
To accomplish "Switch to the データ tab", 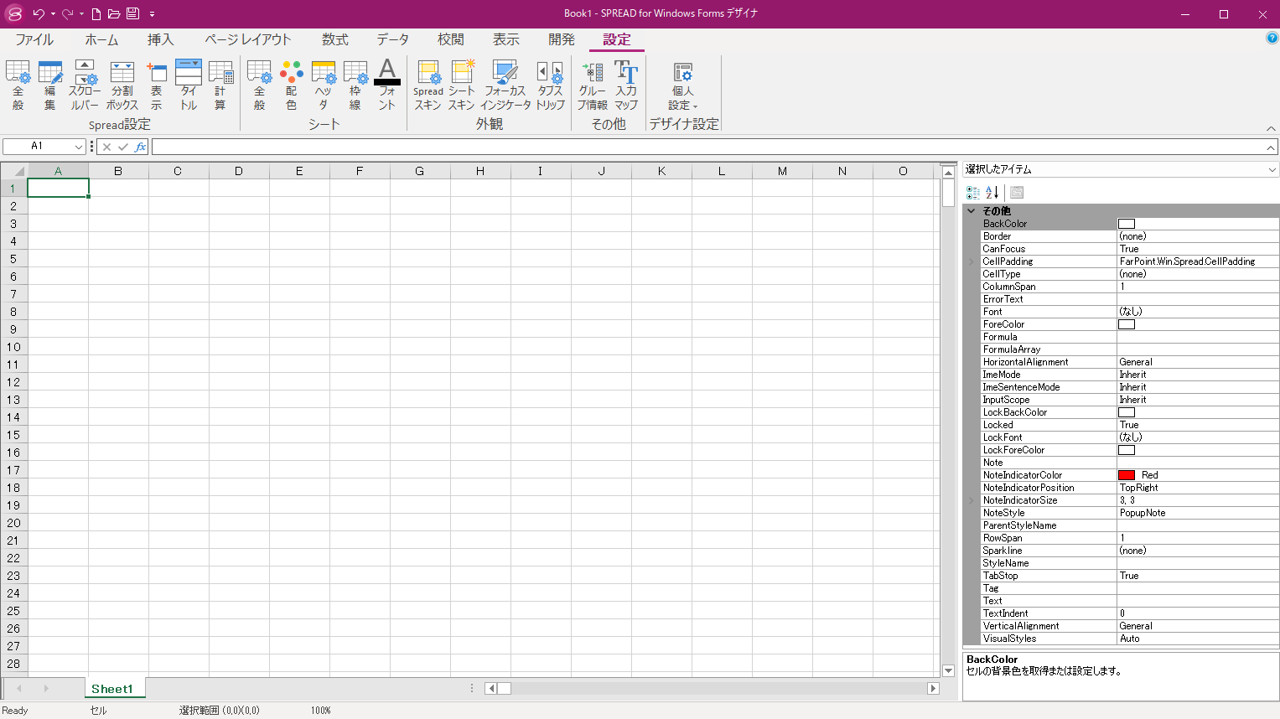I will point(393,40).
